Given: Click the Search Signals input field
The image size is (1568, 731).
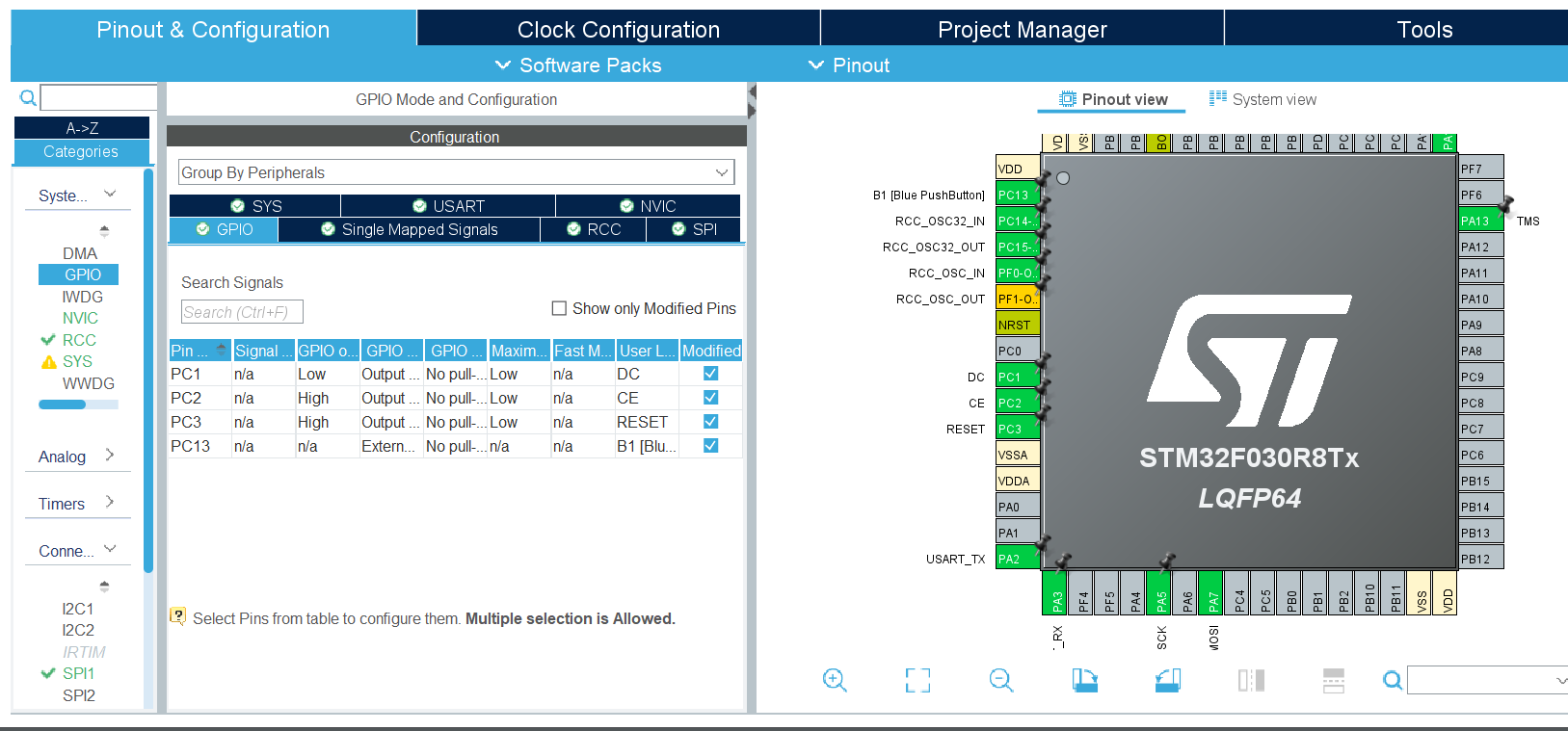Looking at the screenshot, I should click(x=242, y=312).
